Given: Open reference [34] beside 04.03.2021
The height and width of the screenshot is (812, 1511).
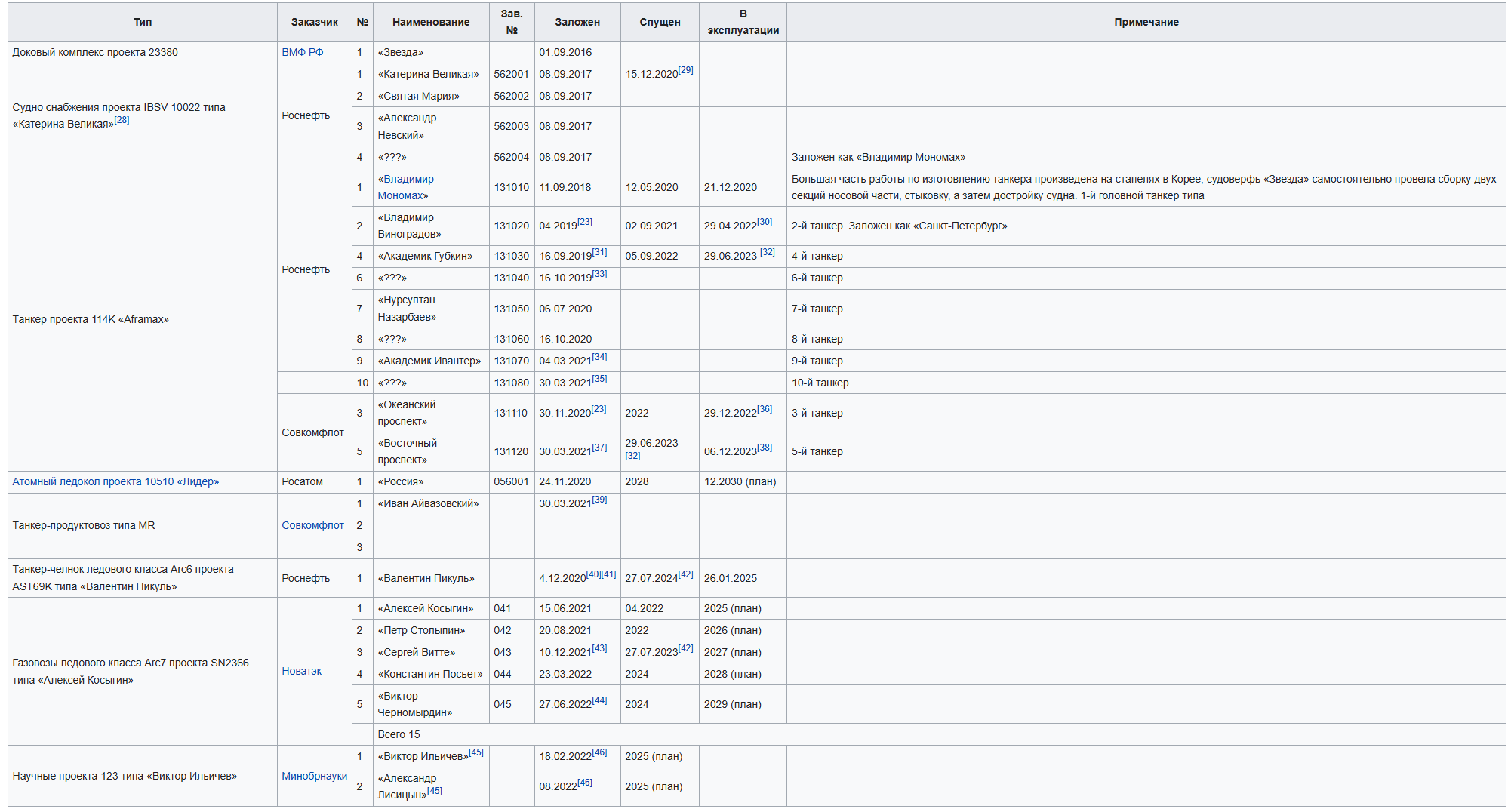Looking at the screenshot, I should click(599, 357).
